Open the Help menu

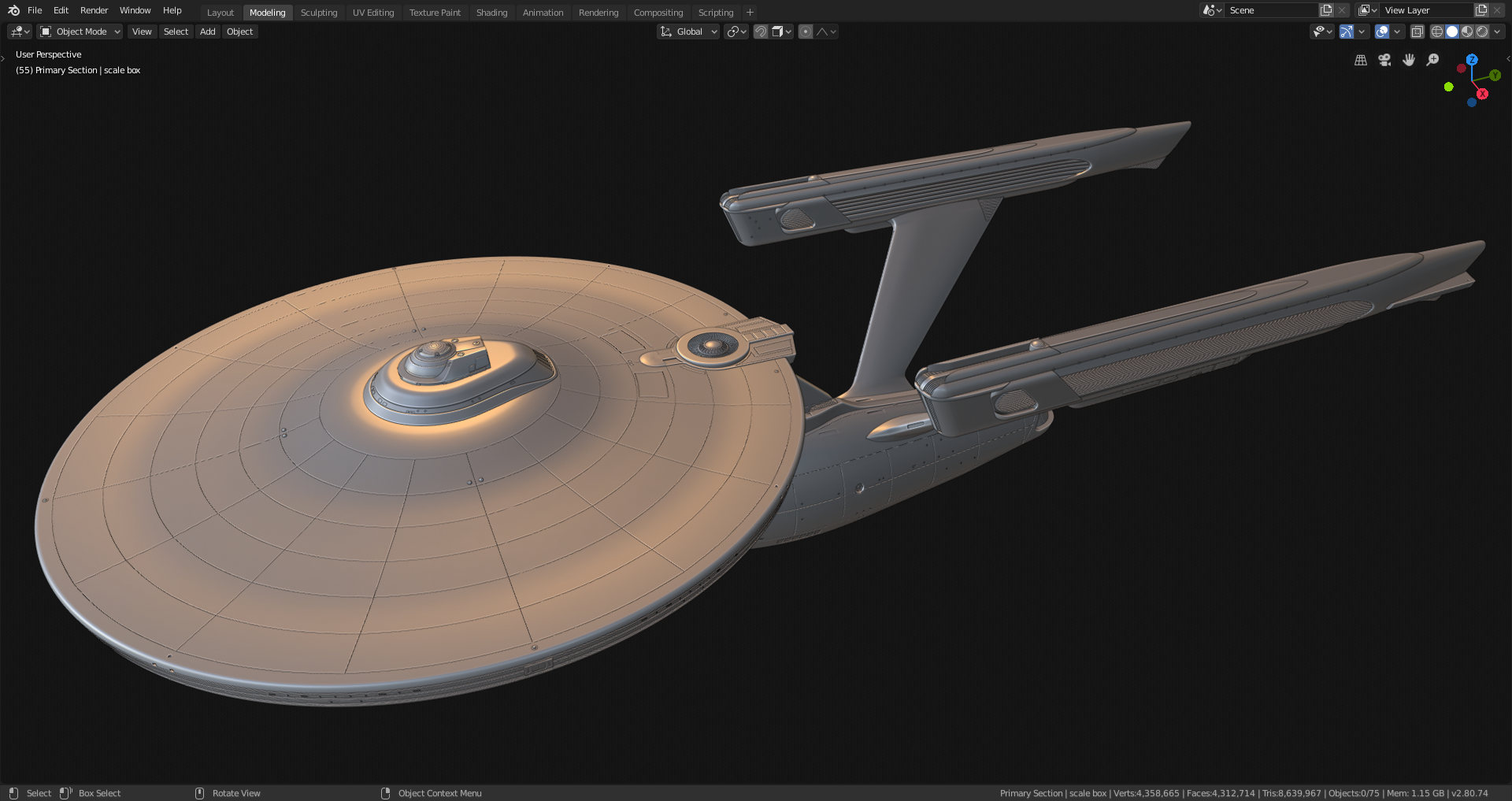pos(172,10)
